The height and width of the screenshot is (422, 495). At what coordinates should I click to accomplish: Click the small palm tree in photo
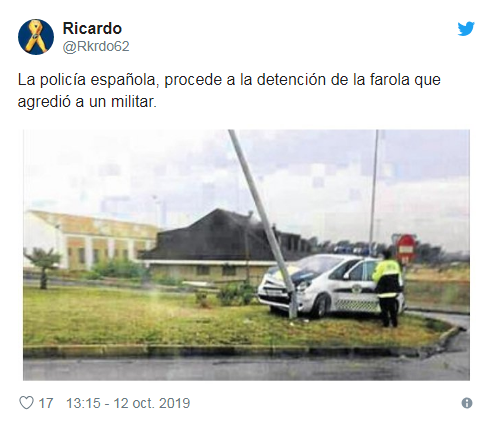tap(44, 267)
